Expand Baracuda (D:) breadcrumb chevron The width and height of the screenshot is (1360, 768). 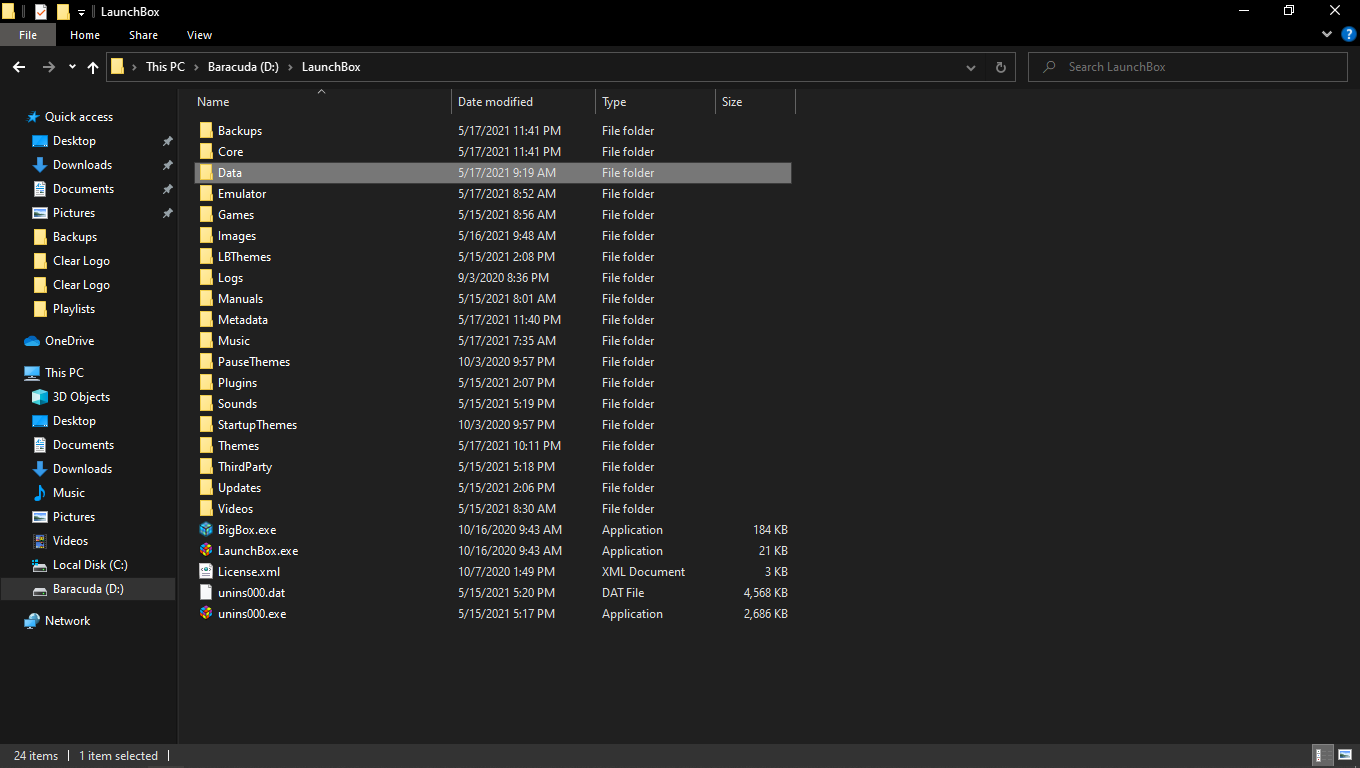tap(290, 67)
